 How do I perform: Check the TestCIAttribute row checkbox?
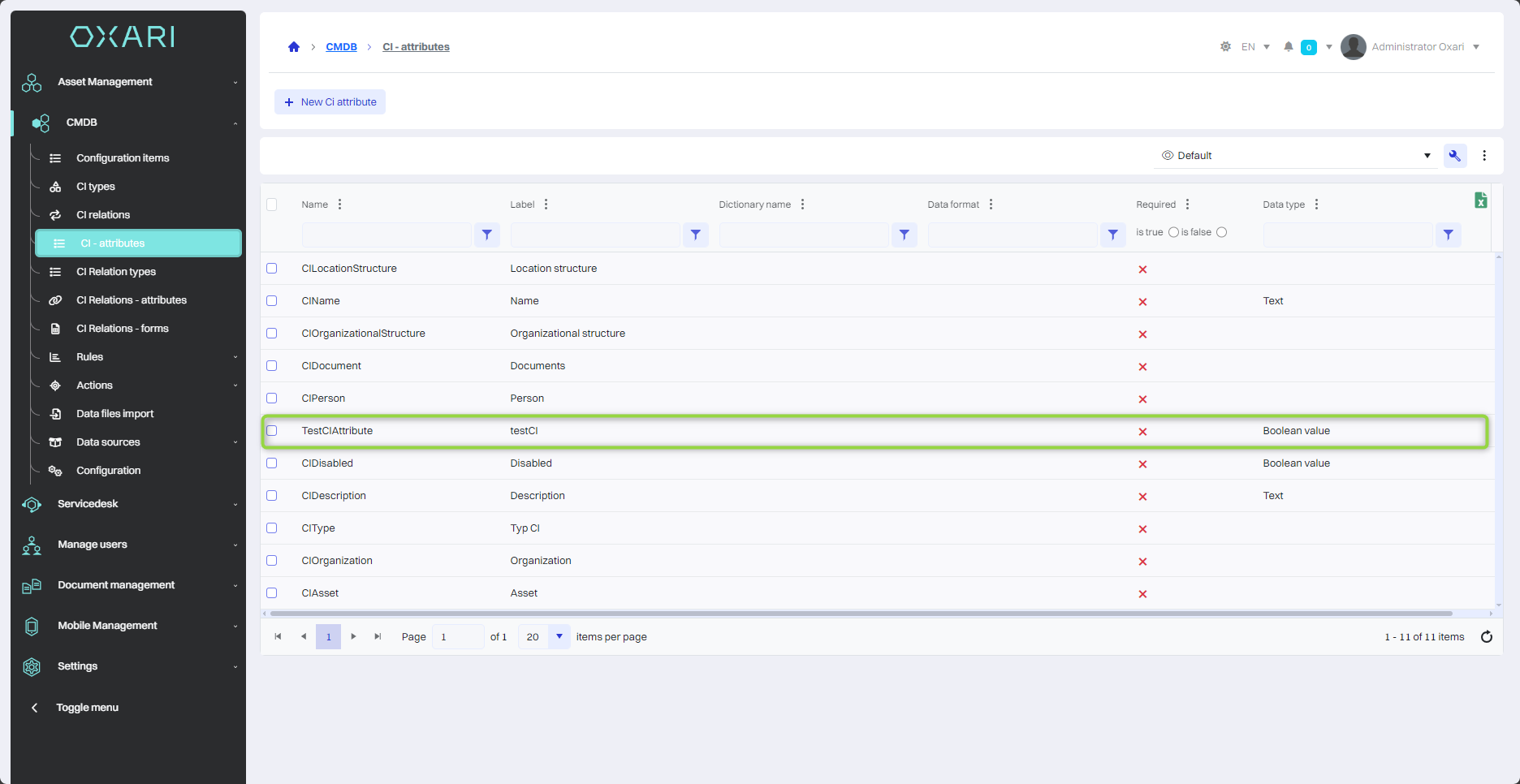272,431
